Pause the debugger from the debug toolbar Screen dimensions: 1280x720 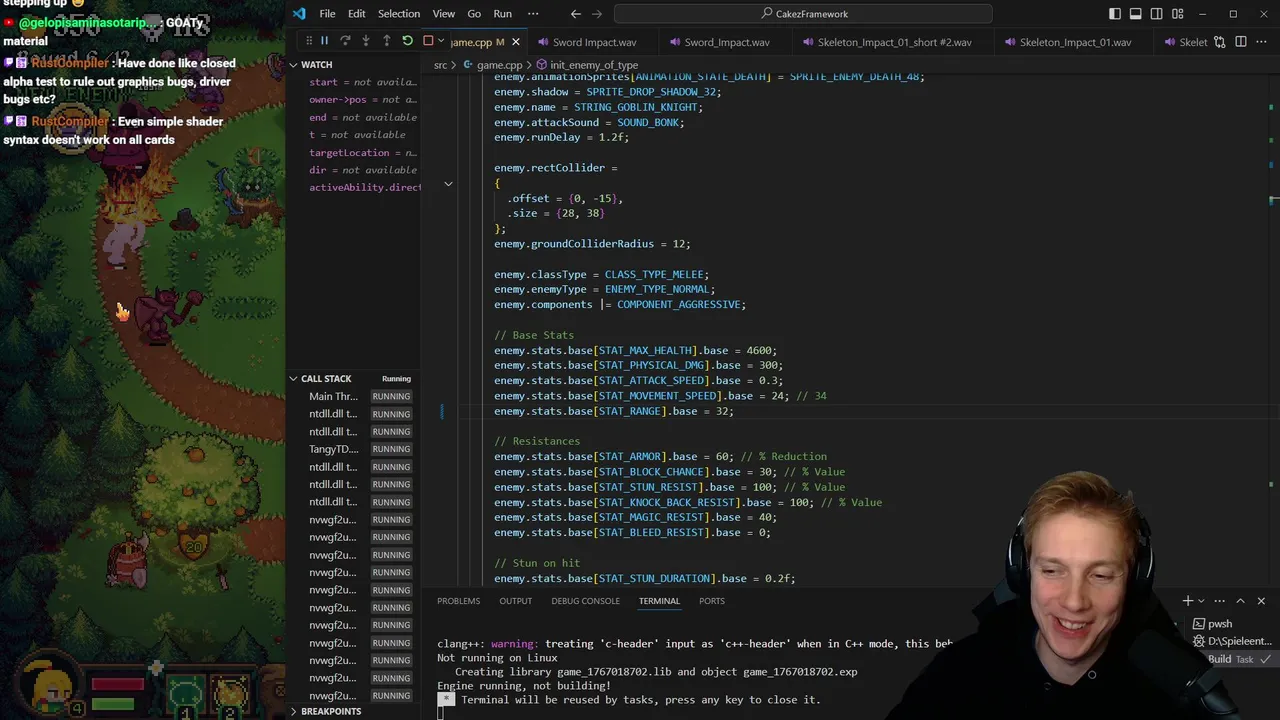[324, 41]
